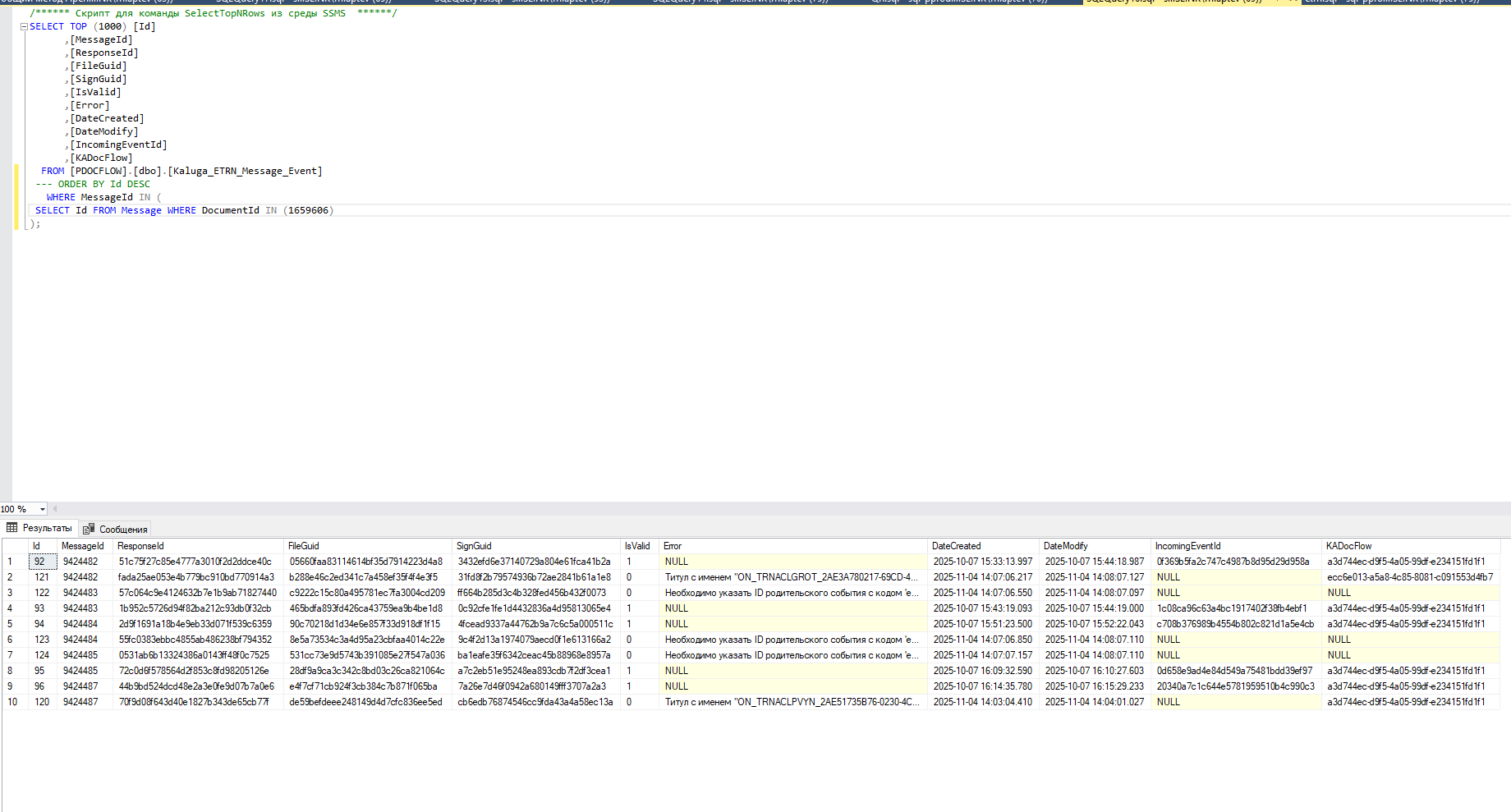Click FileGuid cell 05660faa83114614bf35d7914223d4a8

coord(368,562)
